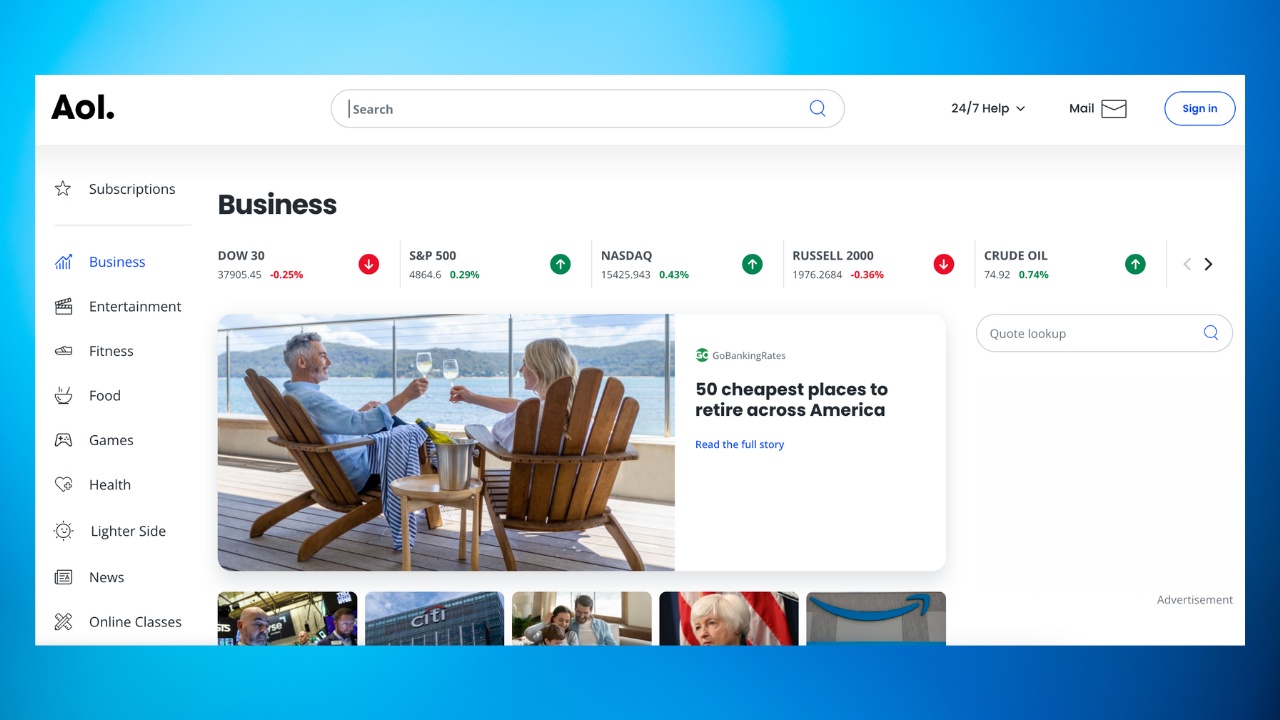Click the search magnifier icon in top bar
The height and width of the screenshot is (720, 1280).
817,109
